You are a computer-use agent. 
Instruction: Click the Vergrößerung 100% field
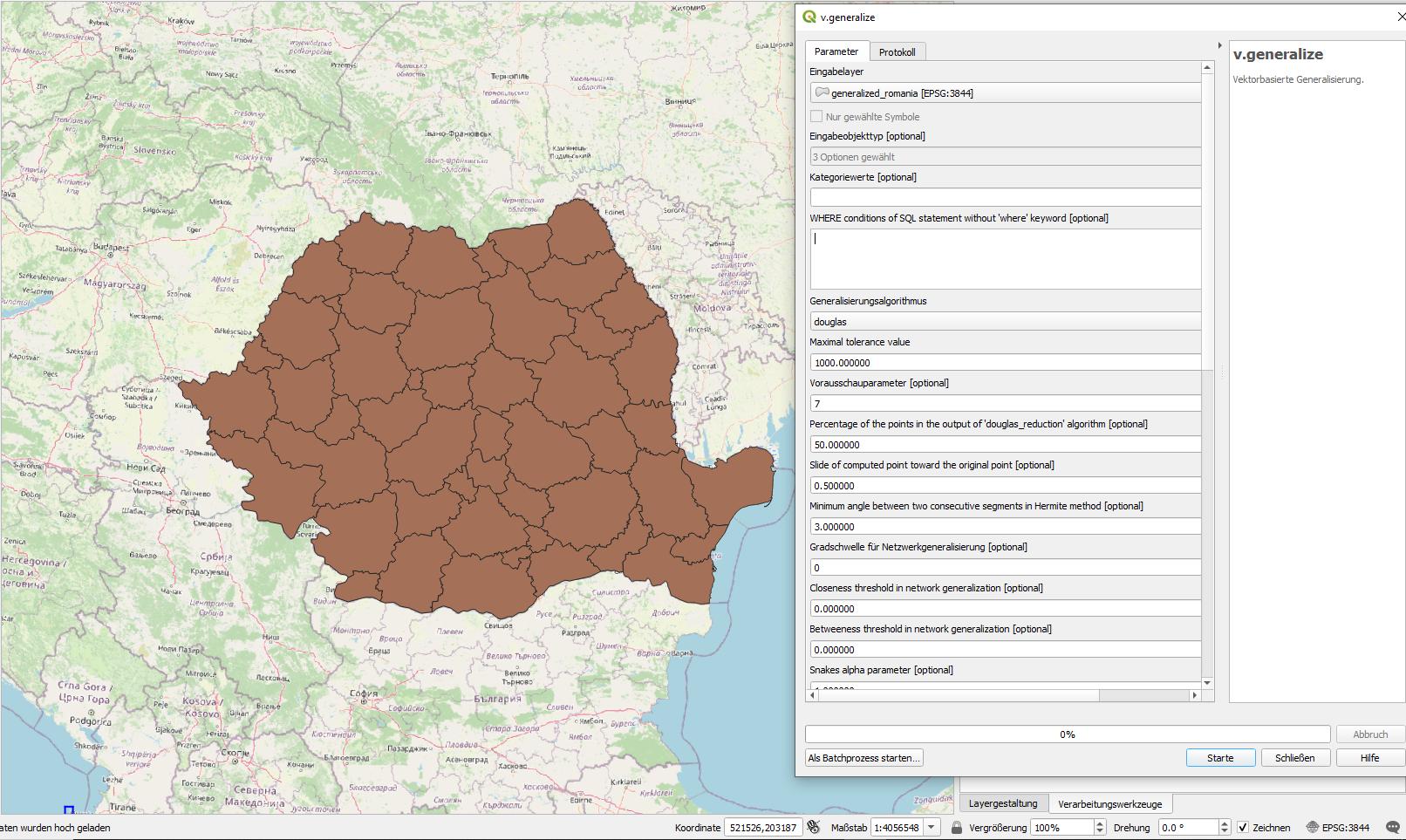point(1061,828)
